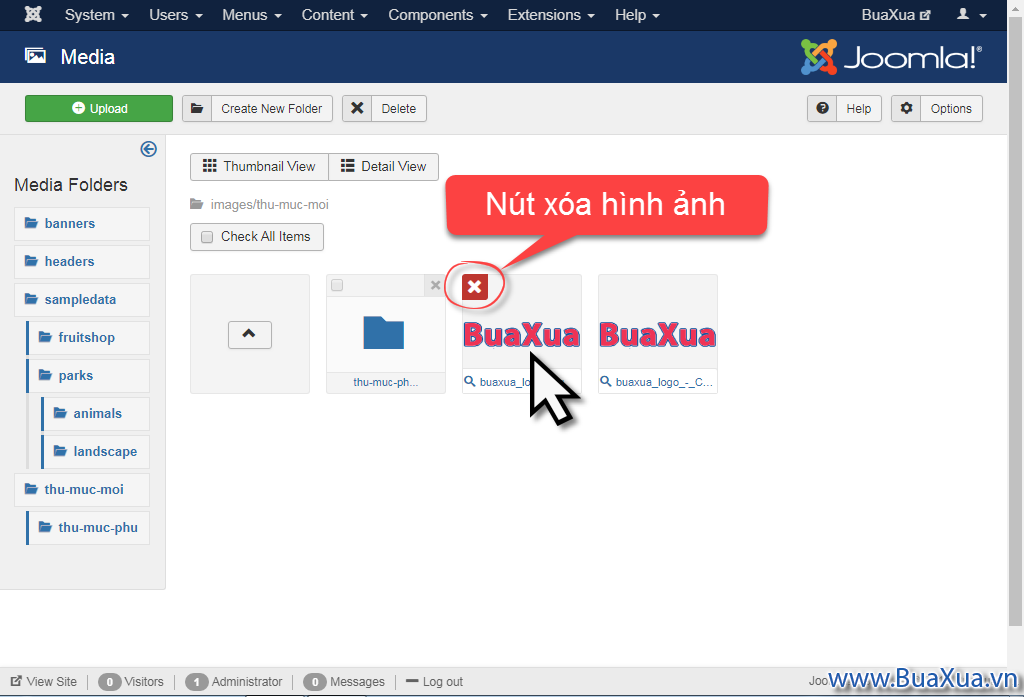This screenshot has width=1024, height=697.
Task: Open the Content menu
Action: pos(335,15)
